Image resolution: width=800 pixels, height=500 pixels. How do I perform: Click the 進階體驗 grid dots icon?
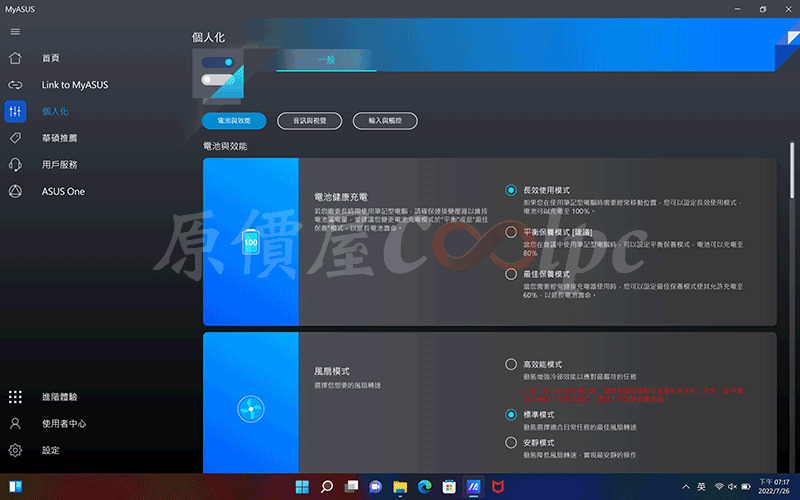[15, 396]
